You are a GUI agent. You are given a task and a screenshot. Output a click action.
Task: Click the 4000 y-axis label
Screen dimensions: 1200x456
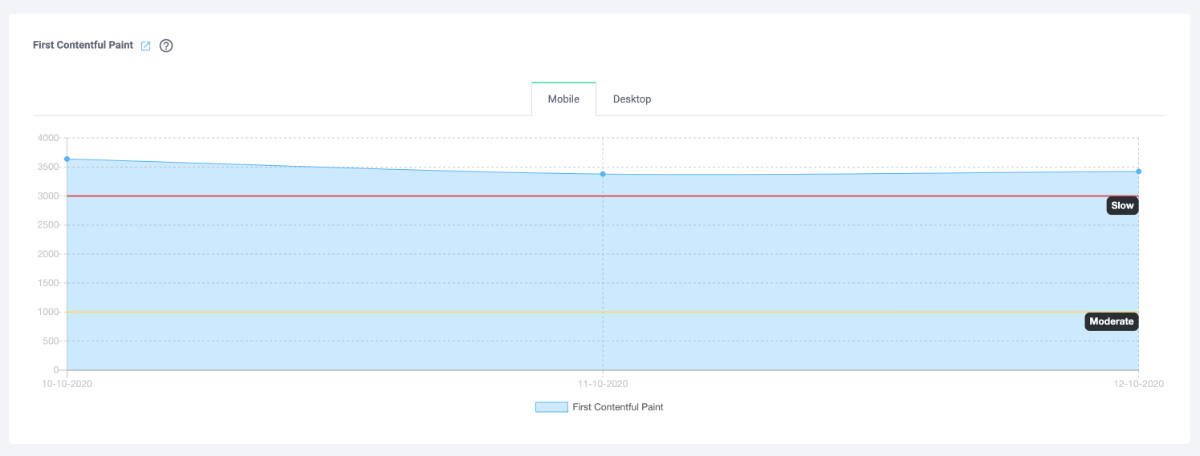click(49, 138)
